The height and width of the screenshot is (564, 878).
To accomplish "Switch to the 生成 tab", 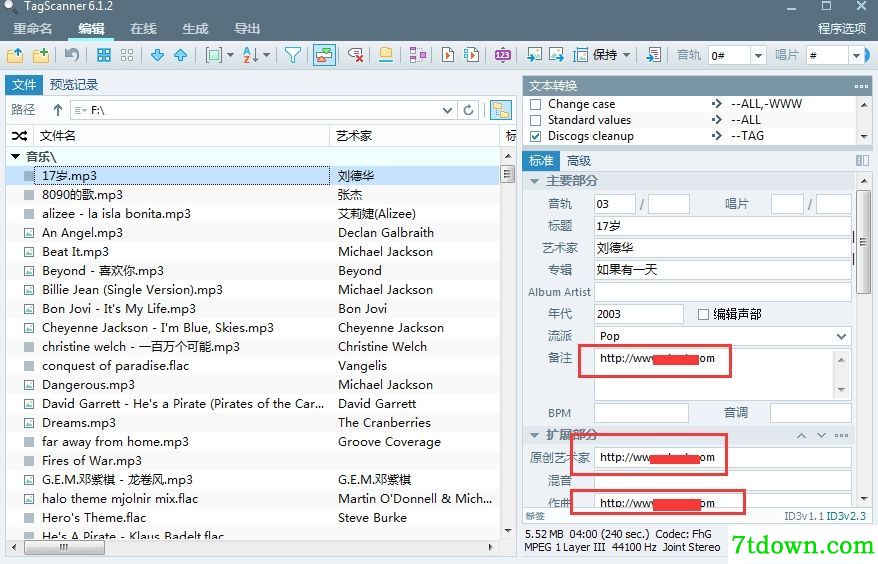I will (x=195, y=29).
